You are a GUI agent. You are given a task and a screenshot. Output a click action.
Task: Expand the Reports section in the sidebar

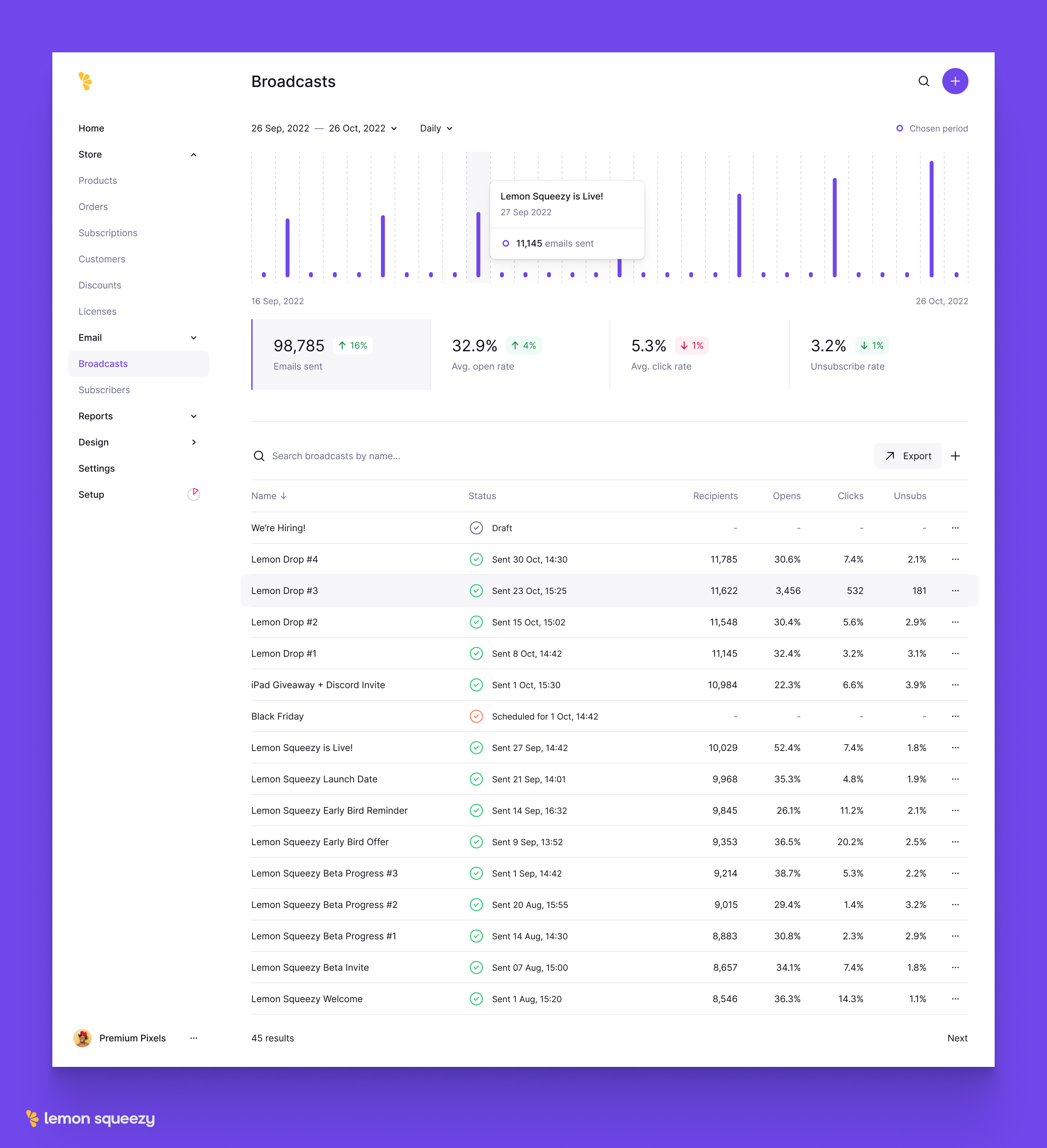click(x=194, y=416)
